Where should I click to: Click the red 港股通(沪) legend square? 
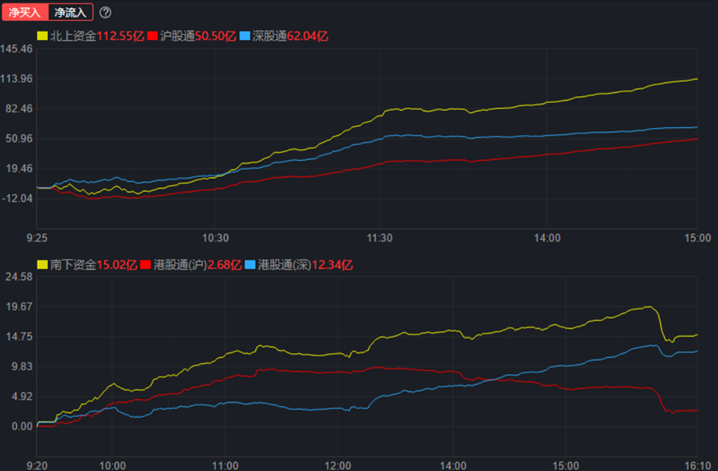tap(146, 265)
